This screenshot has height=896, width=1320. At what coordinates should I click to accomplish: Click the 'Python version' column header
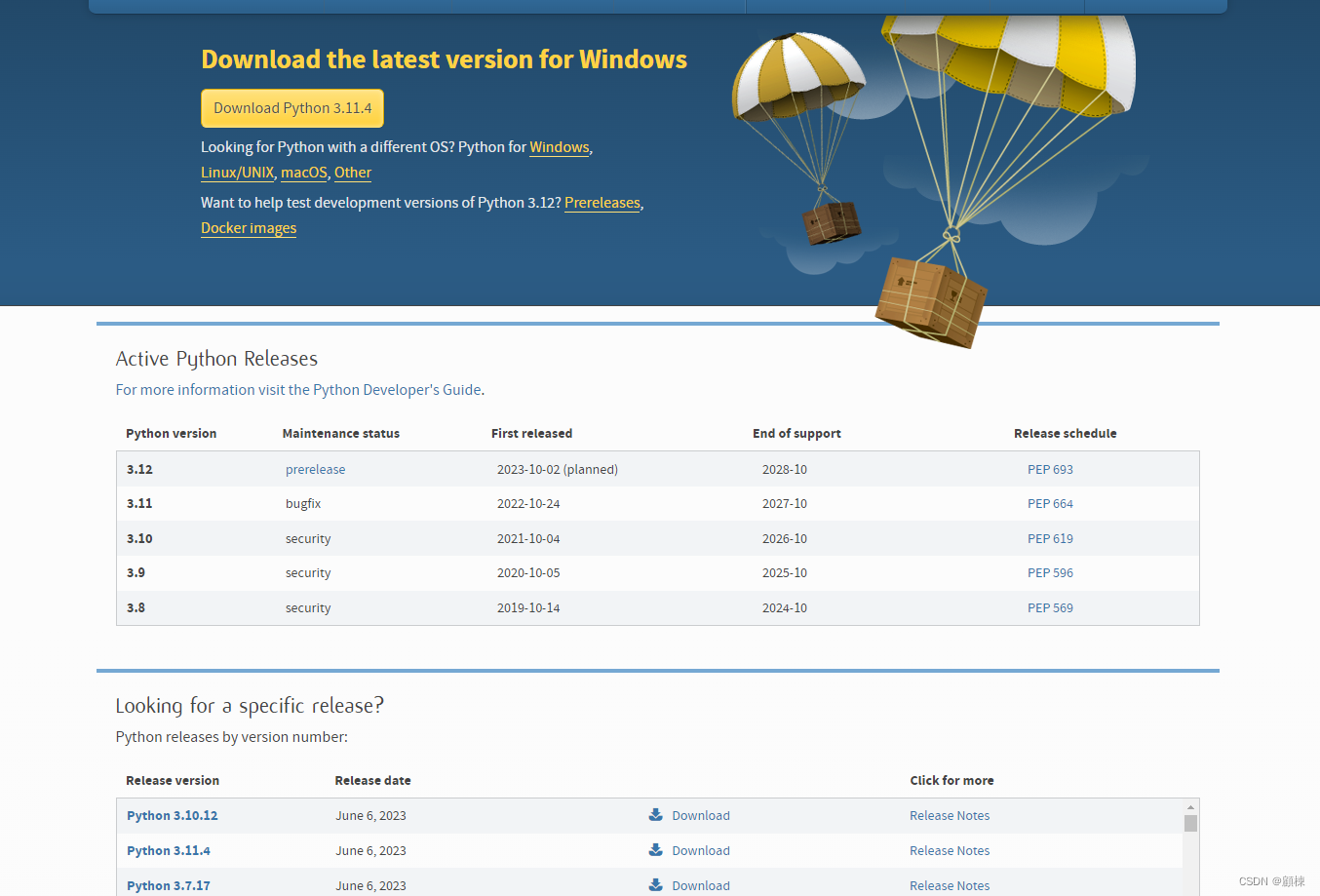click(x=172, y=434)
